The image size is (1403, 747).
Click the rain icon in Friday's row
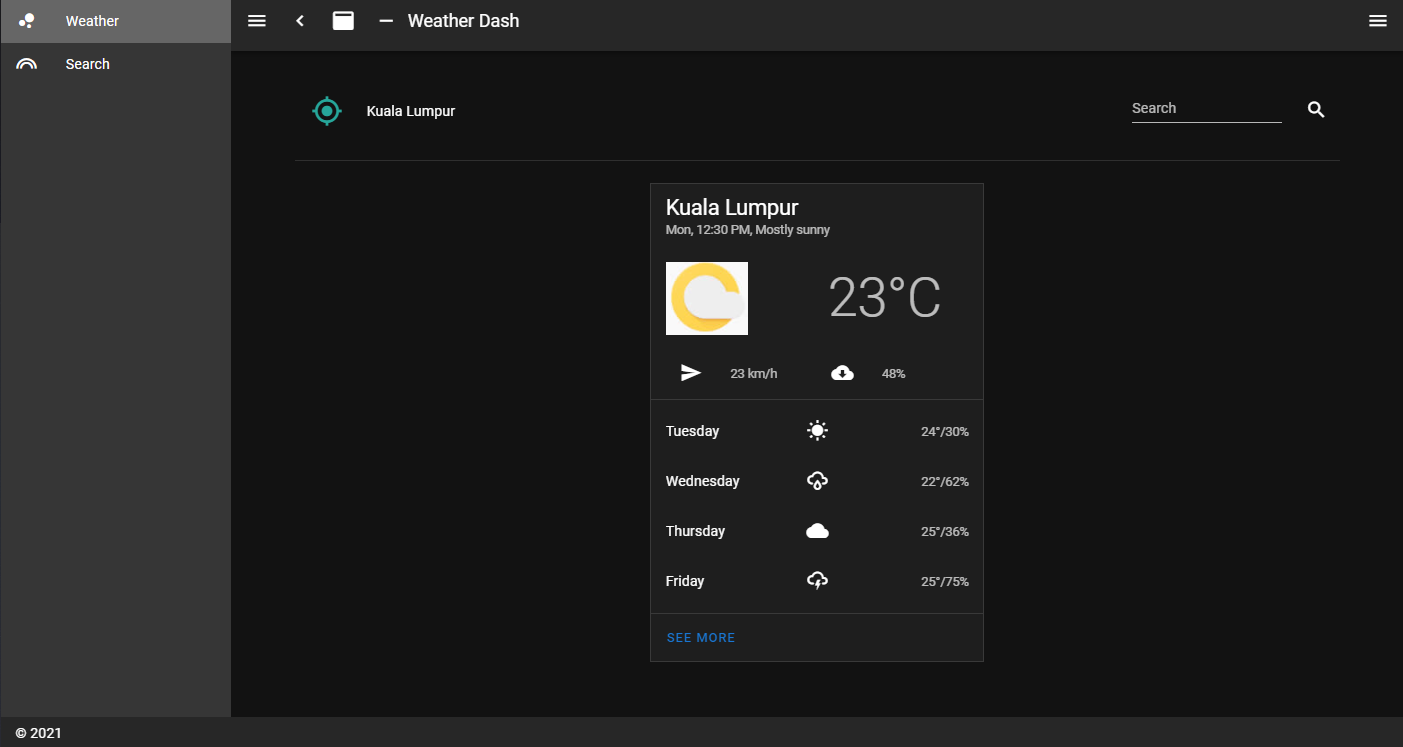click(x=817, y=580)
